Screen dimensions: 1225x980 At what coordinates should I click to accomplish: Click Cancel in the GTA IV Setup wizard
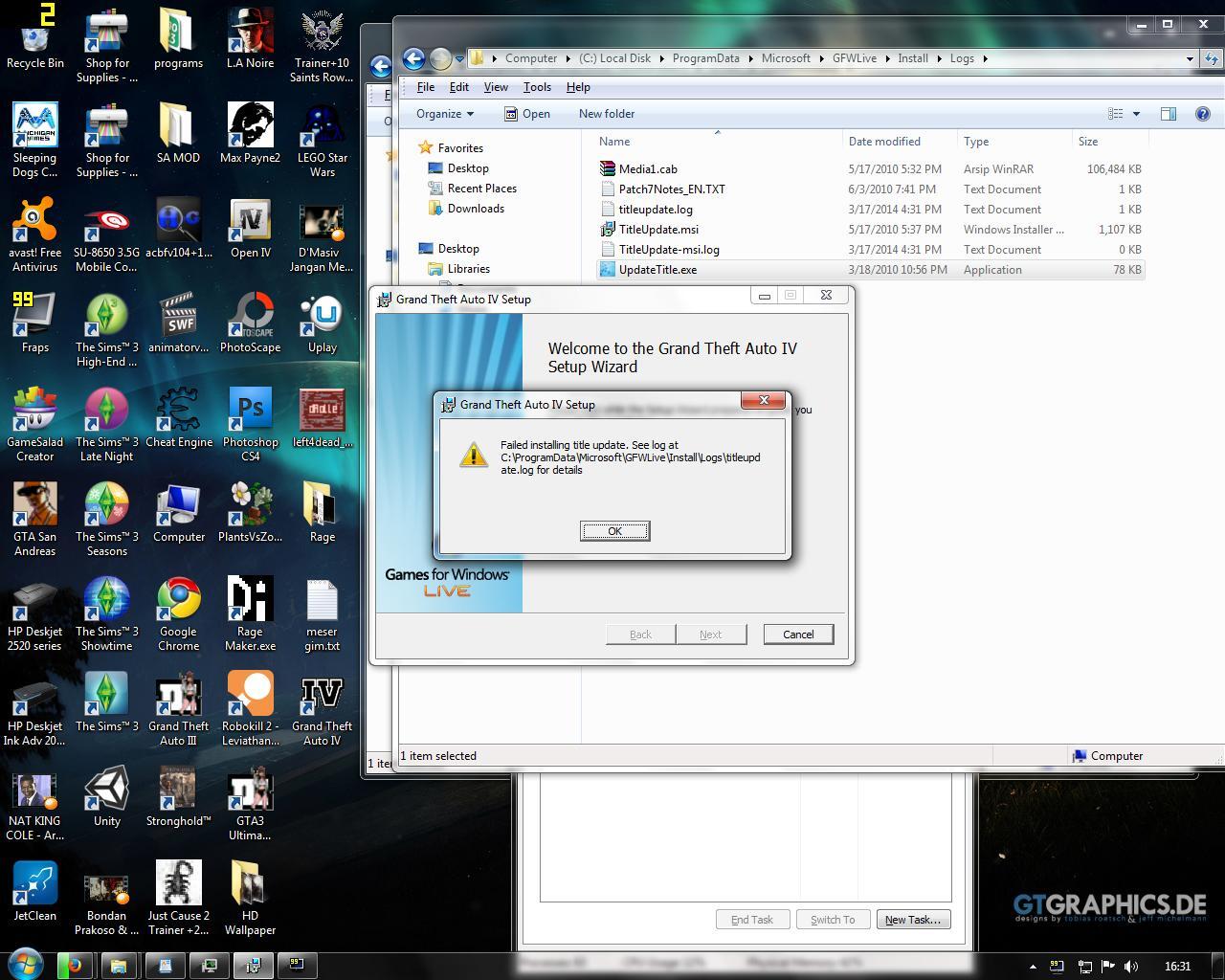(x=798, y=634)
